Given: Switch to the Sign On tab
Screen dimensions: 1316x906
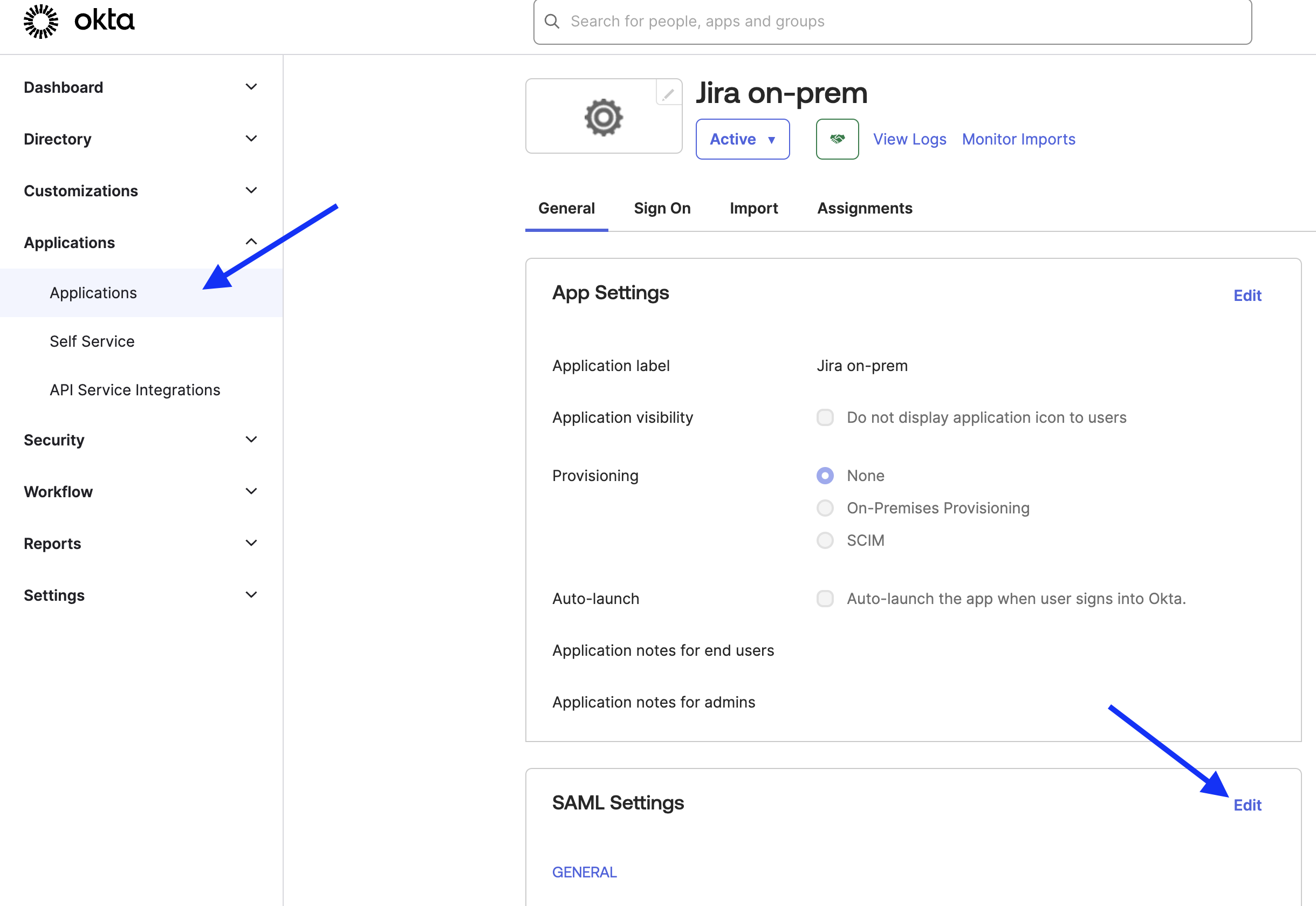Looking at the screenshot, I should pos(661,208).
